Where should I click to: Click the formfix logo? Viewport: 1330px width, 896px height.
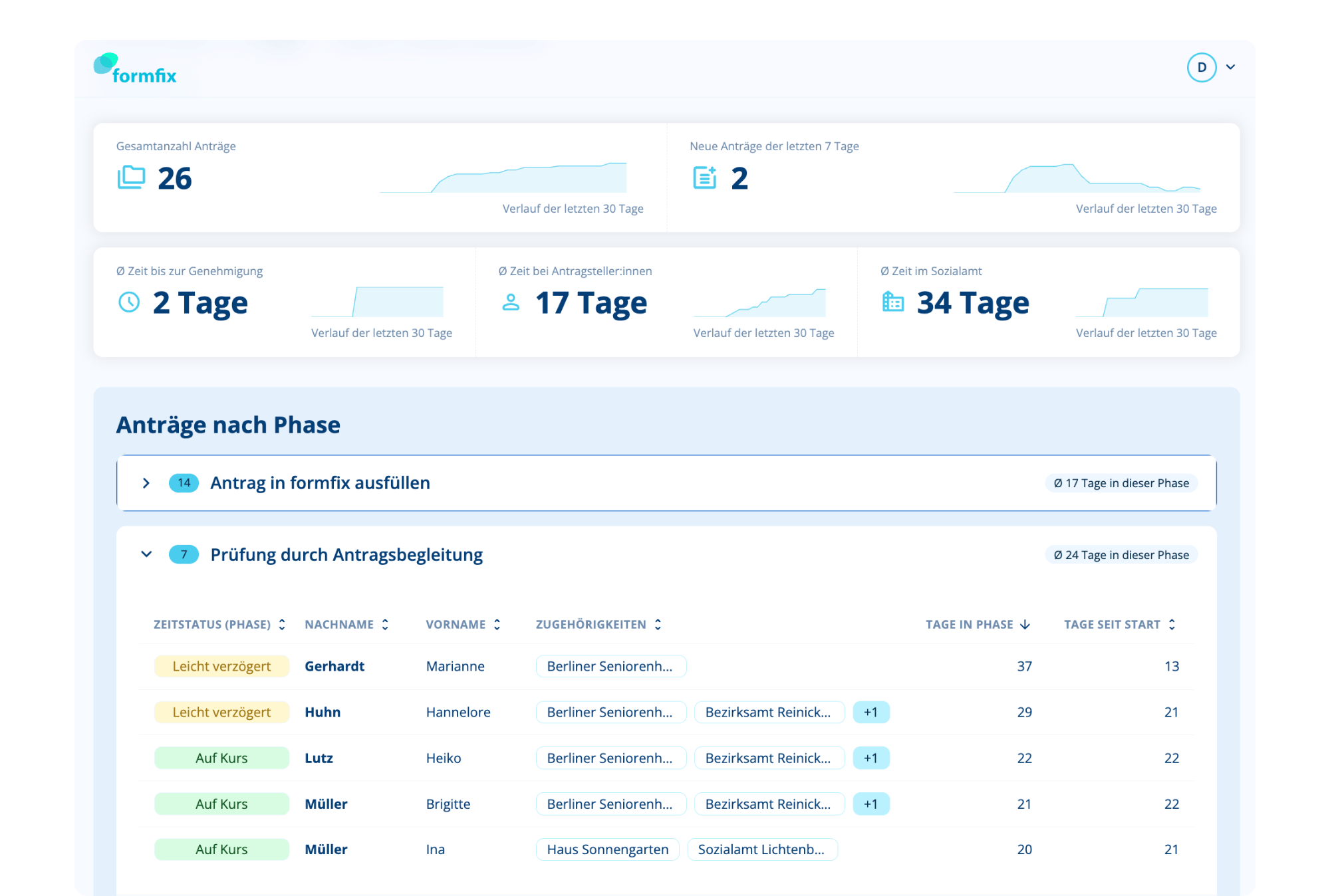[x=135, y=69]
